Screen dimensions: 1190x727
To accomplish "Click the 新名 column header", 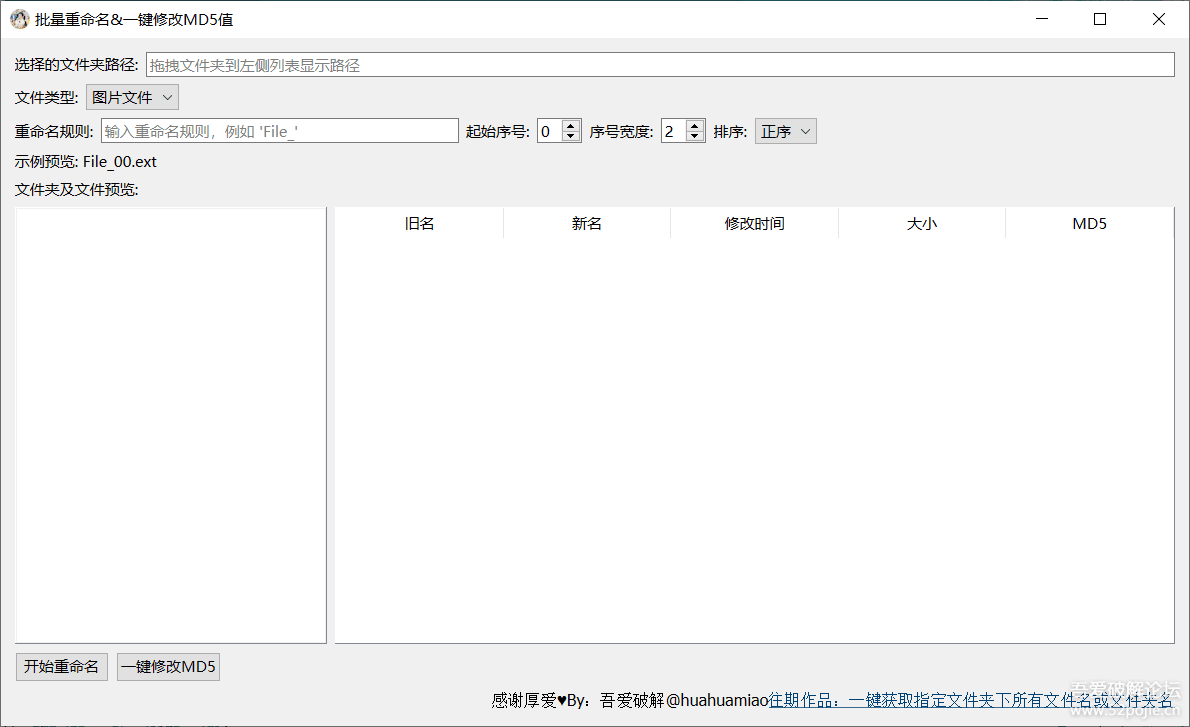I will coord(587,224).
